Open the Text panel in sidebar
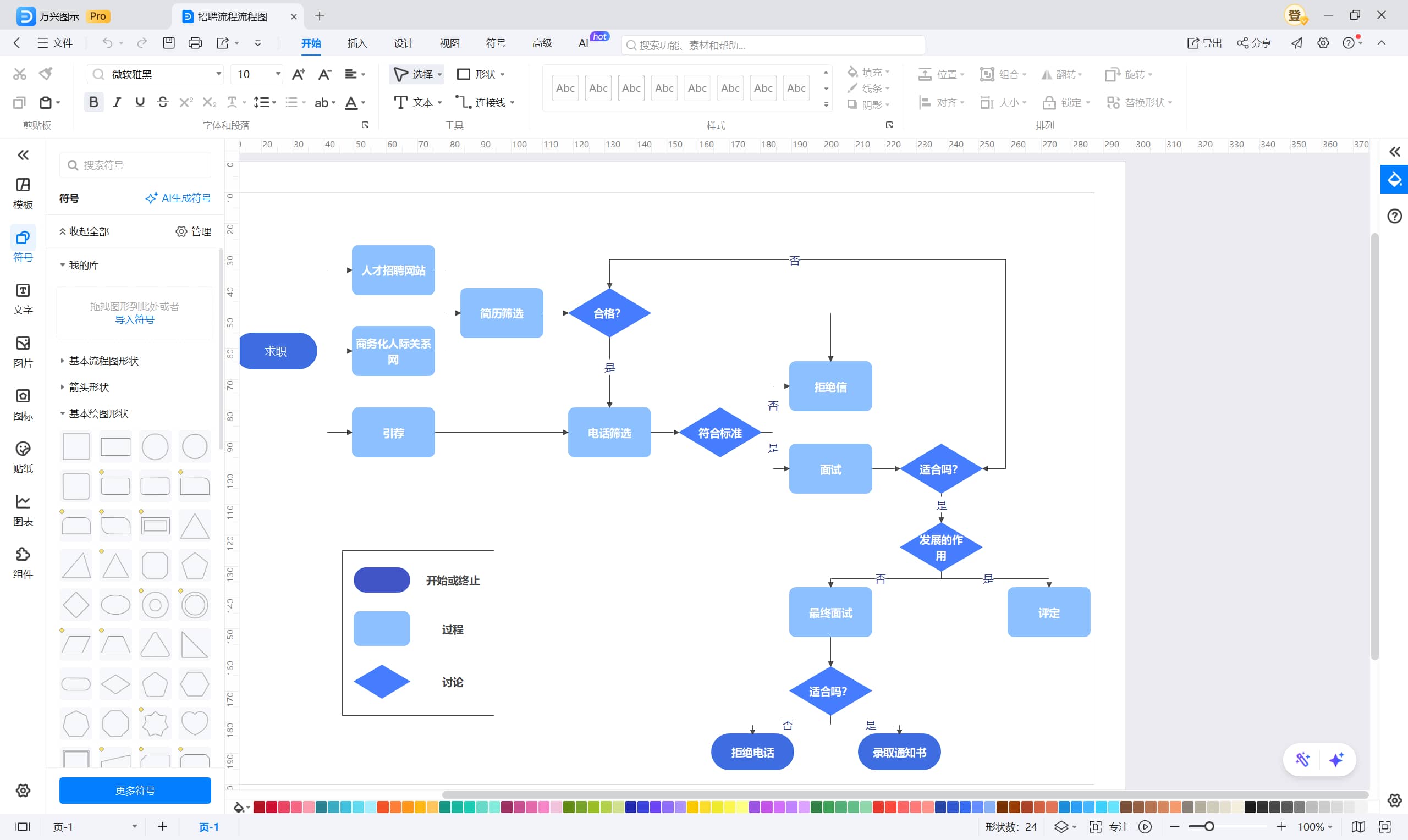This screenshot has width=1408, height=840. coord(23,299)
